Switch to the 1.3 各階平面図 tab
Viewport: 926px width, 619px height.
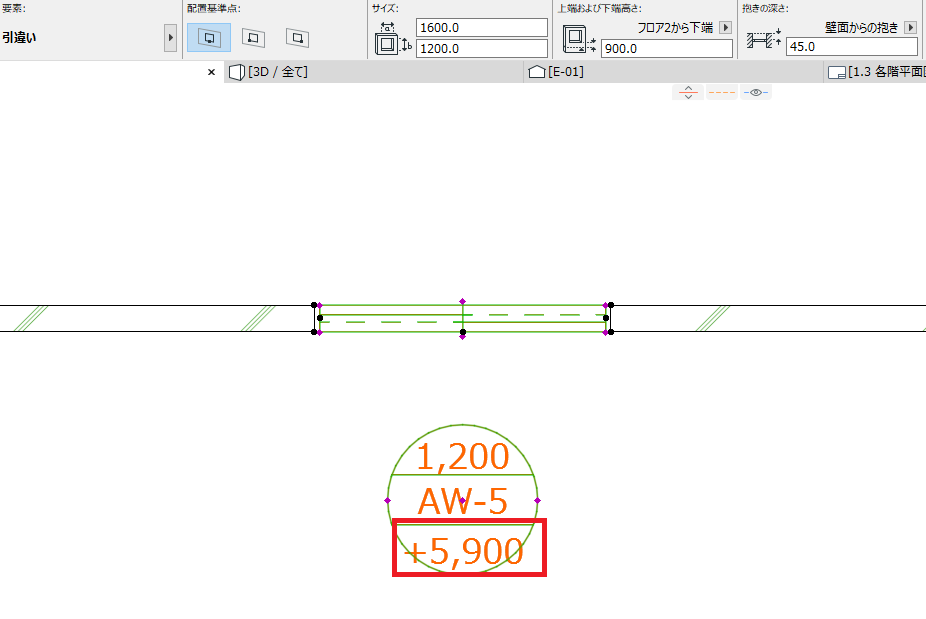tap(876, 72)
